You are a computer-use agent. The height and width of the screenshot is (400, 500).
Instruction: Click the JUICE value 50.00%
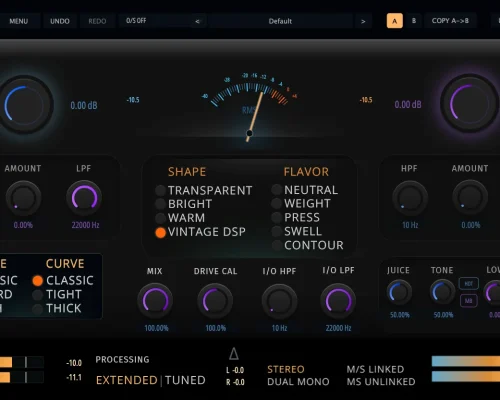coord(400,315)
